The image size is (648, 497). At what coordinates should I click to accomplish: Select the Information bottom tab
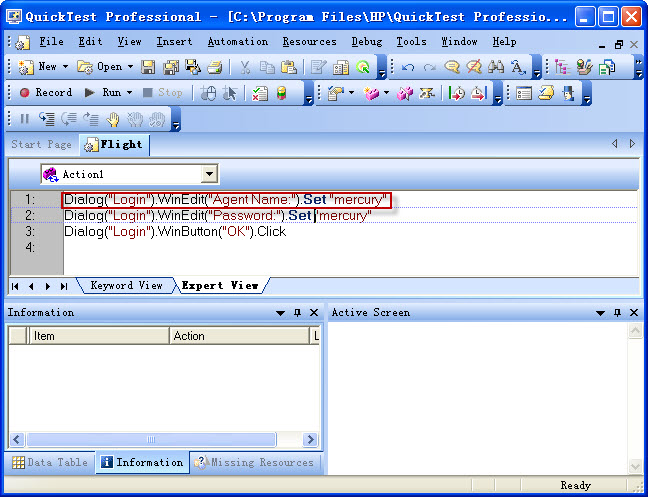[142, 462]
